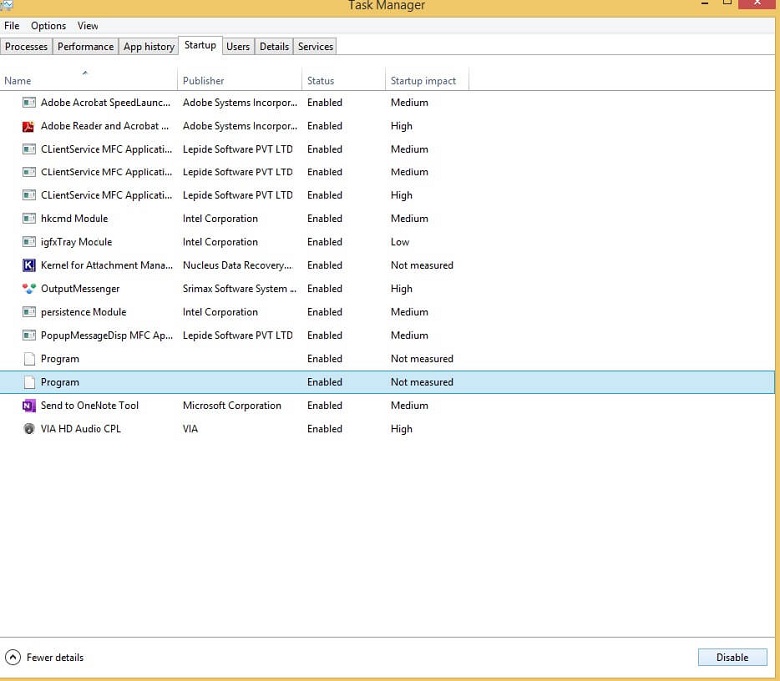Click the Low startup impact for igfxTray
The width and height of the screenshot is (780, 681).
[400, 242]
